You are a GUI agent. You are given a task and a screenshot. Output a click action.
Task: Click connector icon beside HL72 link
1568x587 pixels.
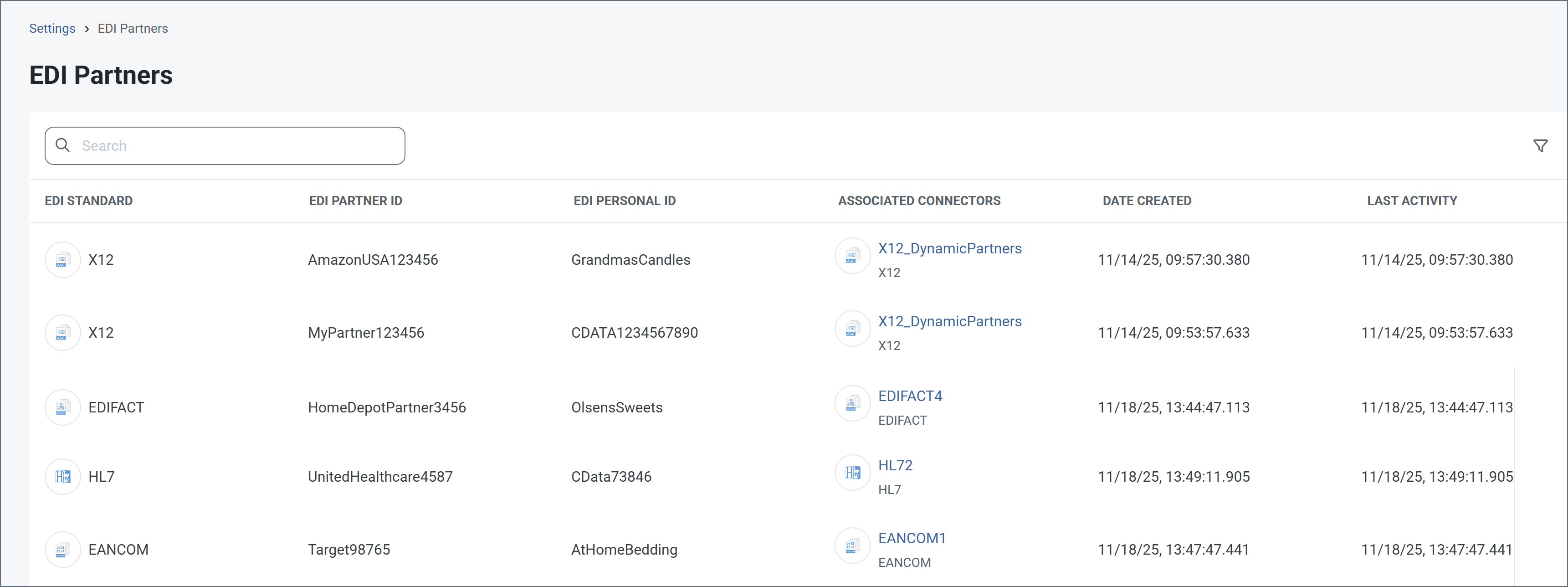pos(851,473)
